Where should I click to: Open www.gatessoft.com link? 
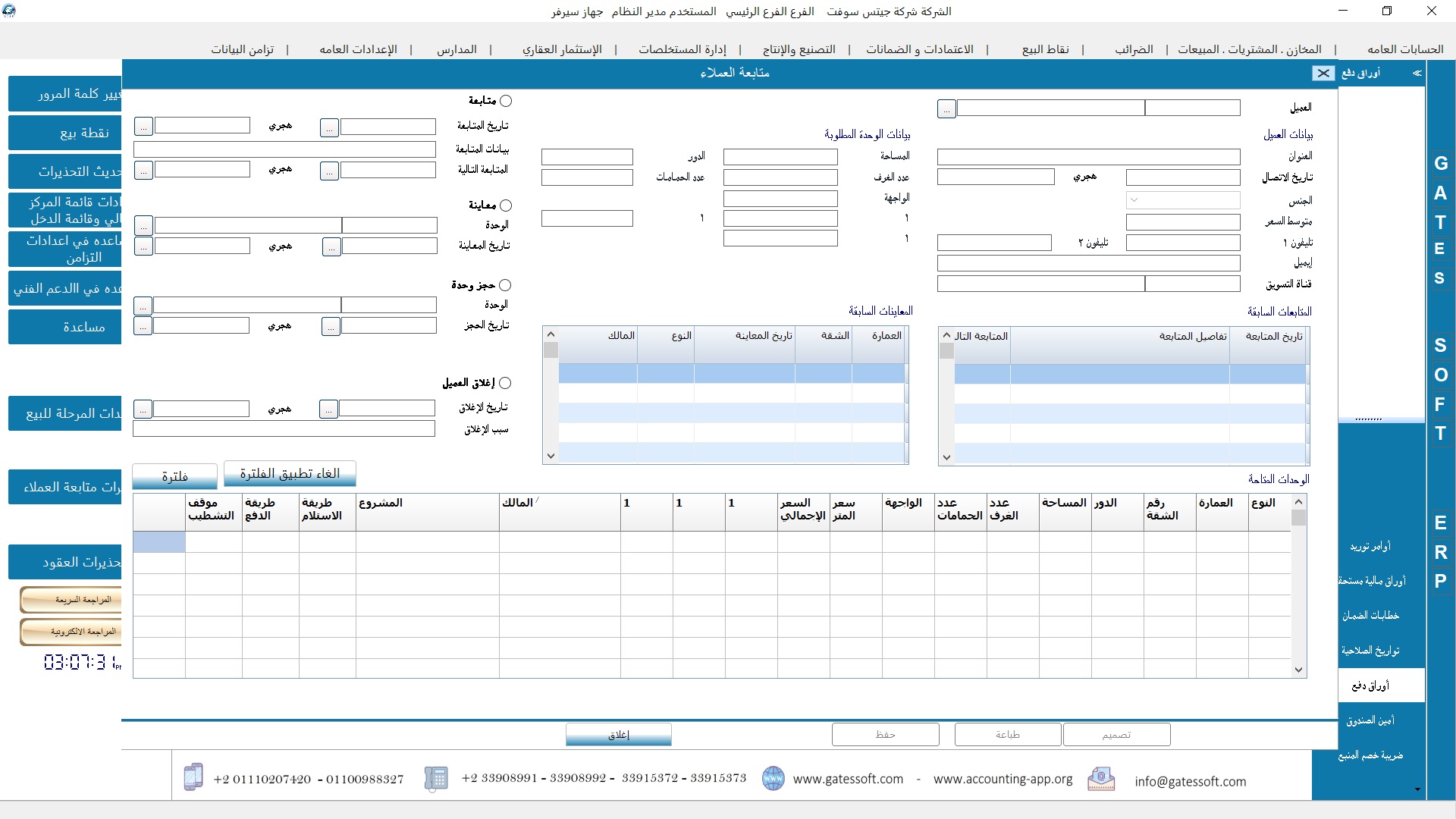pyautogui.click(x=848, y=780)
